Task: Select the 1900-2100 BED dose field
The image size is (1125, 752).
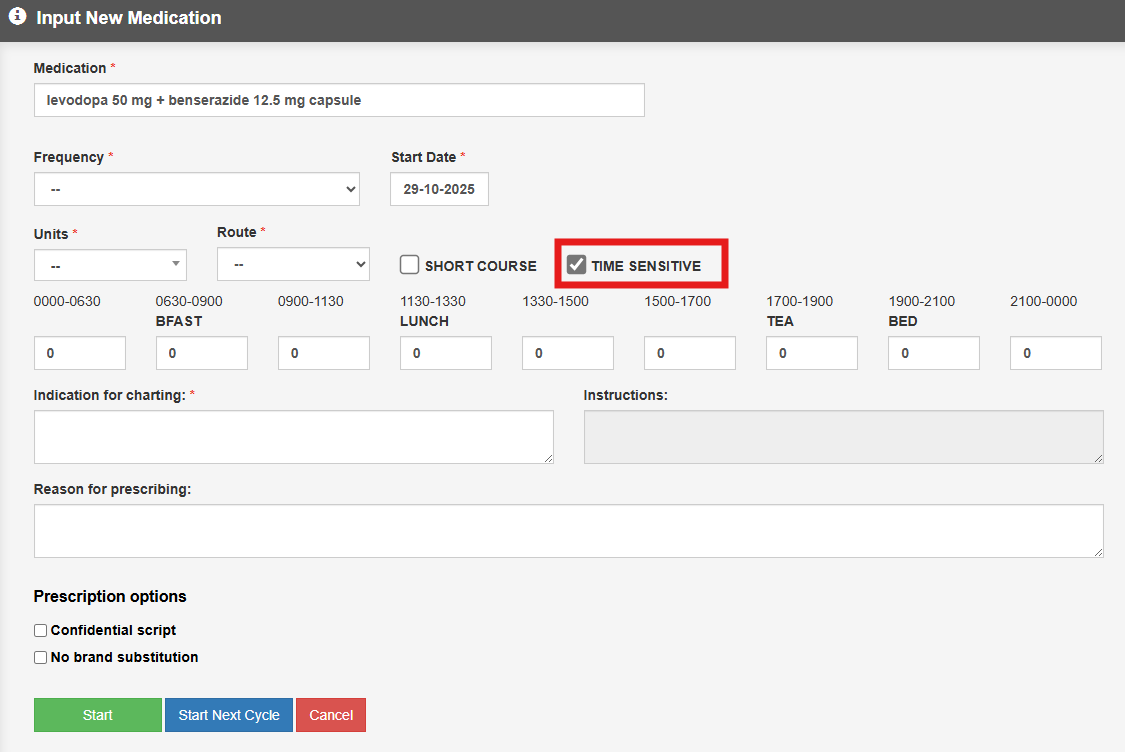Action: [x=934, y=353]
